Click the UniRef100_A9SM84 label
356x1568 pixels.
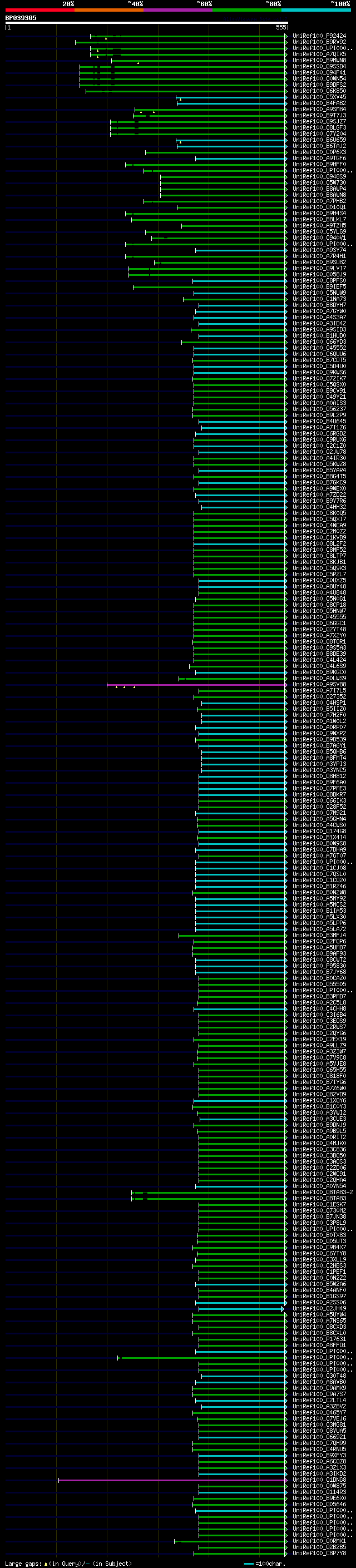click(319, 110)
